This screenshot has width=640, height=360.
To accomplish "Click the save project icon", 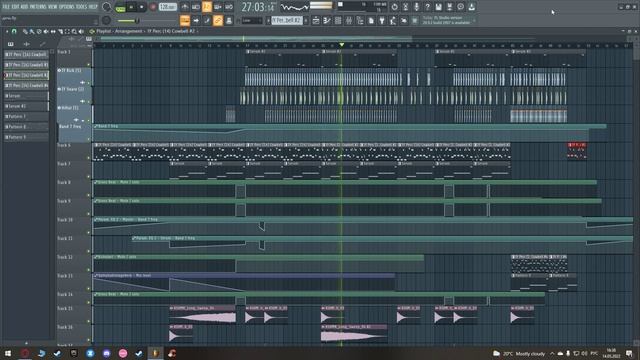I will (x=438, y=7).
